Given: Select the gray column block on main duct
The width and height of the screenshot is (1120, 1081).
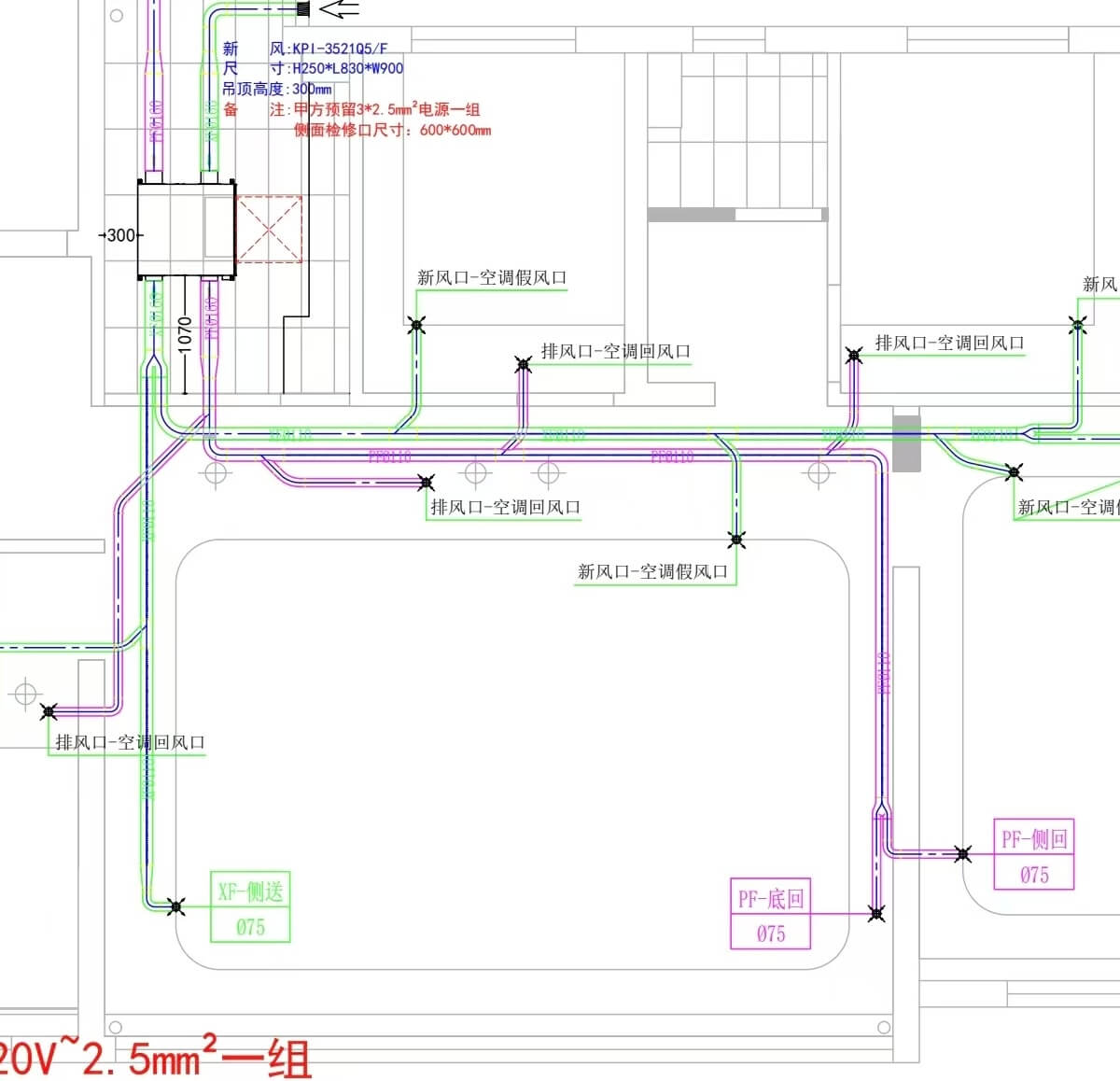Looking at the screenshot, I should pyautogui.click(x=906, y=443).
